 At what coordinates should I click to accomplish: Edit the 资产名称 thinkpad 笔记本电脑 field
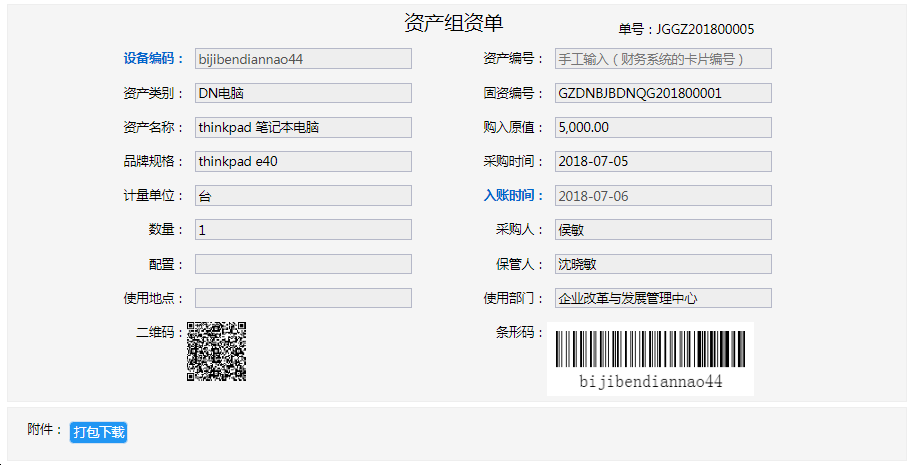point(303,128)
